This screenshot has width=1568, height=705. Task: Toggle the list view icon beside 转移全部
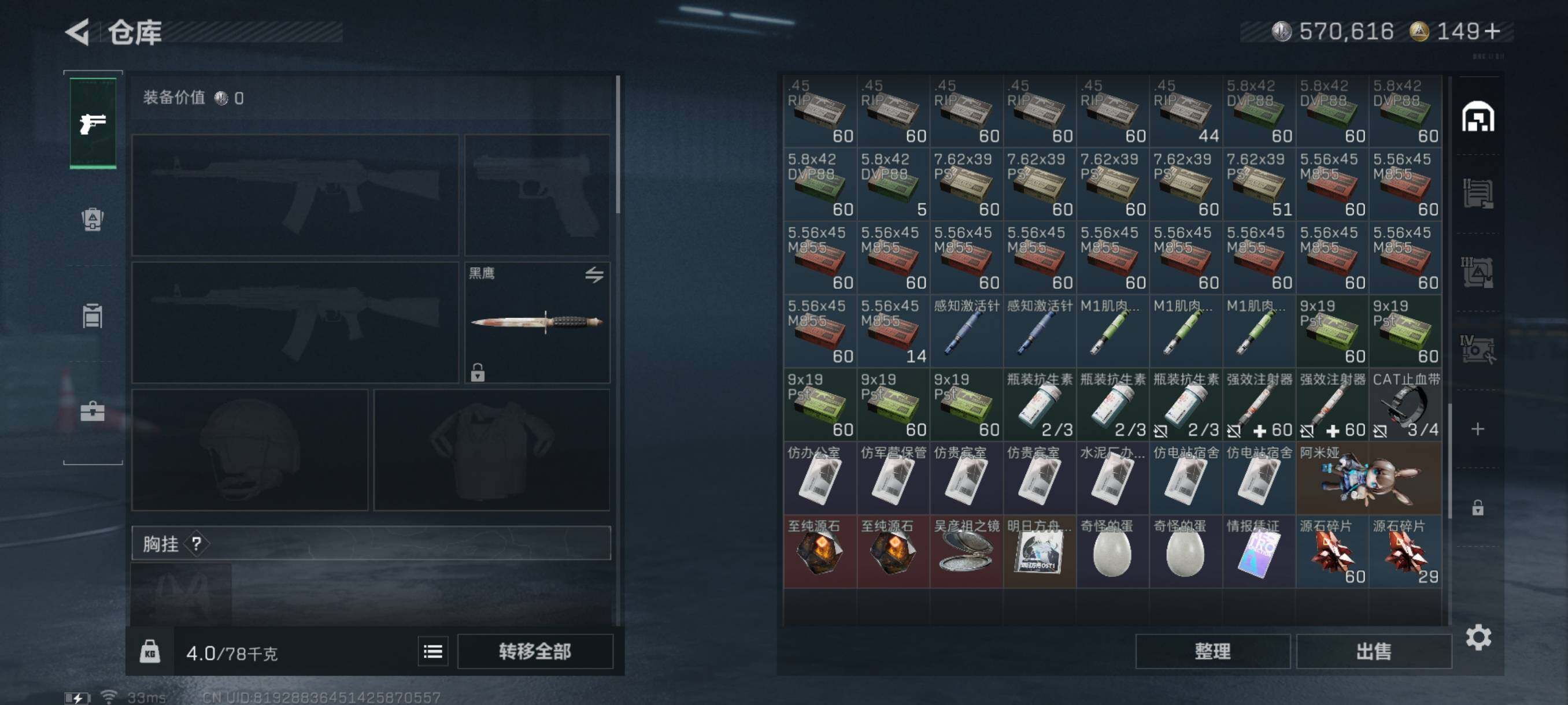[433, 651]
